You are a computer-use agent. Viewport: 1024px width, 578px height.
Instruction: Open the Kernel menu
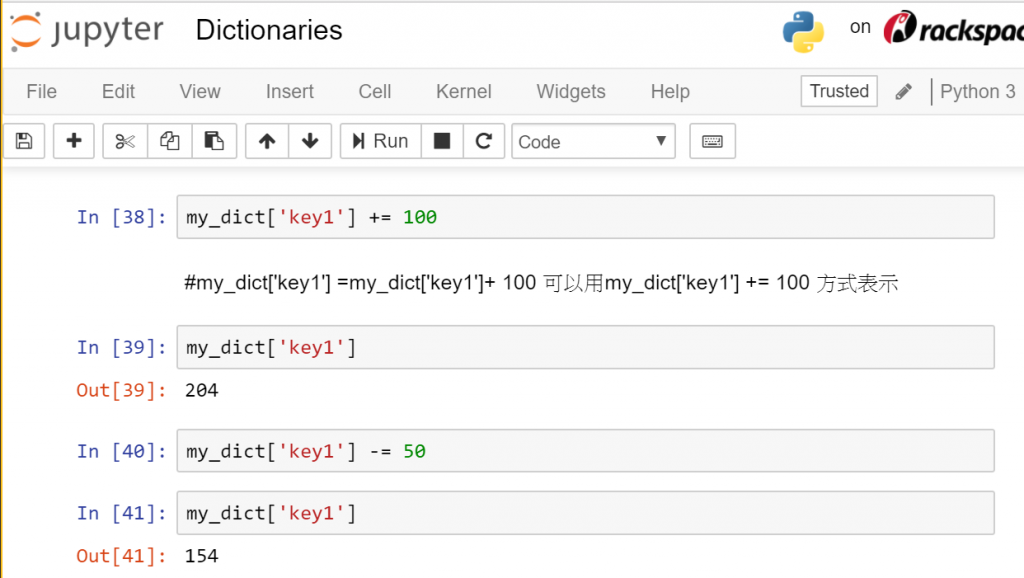click(x=463, y=92)
